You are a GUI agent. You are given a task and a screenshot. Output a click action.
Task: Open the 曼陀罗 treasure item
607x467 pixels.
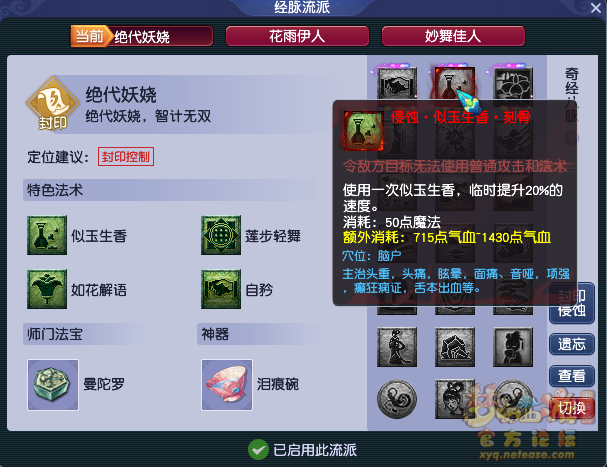53,385
